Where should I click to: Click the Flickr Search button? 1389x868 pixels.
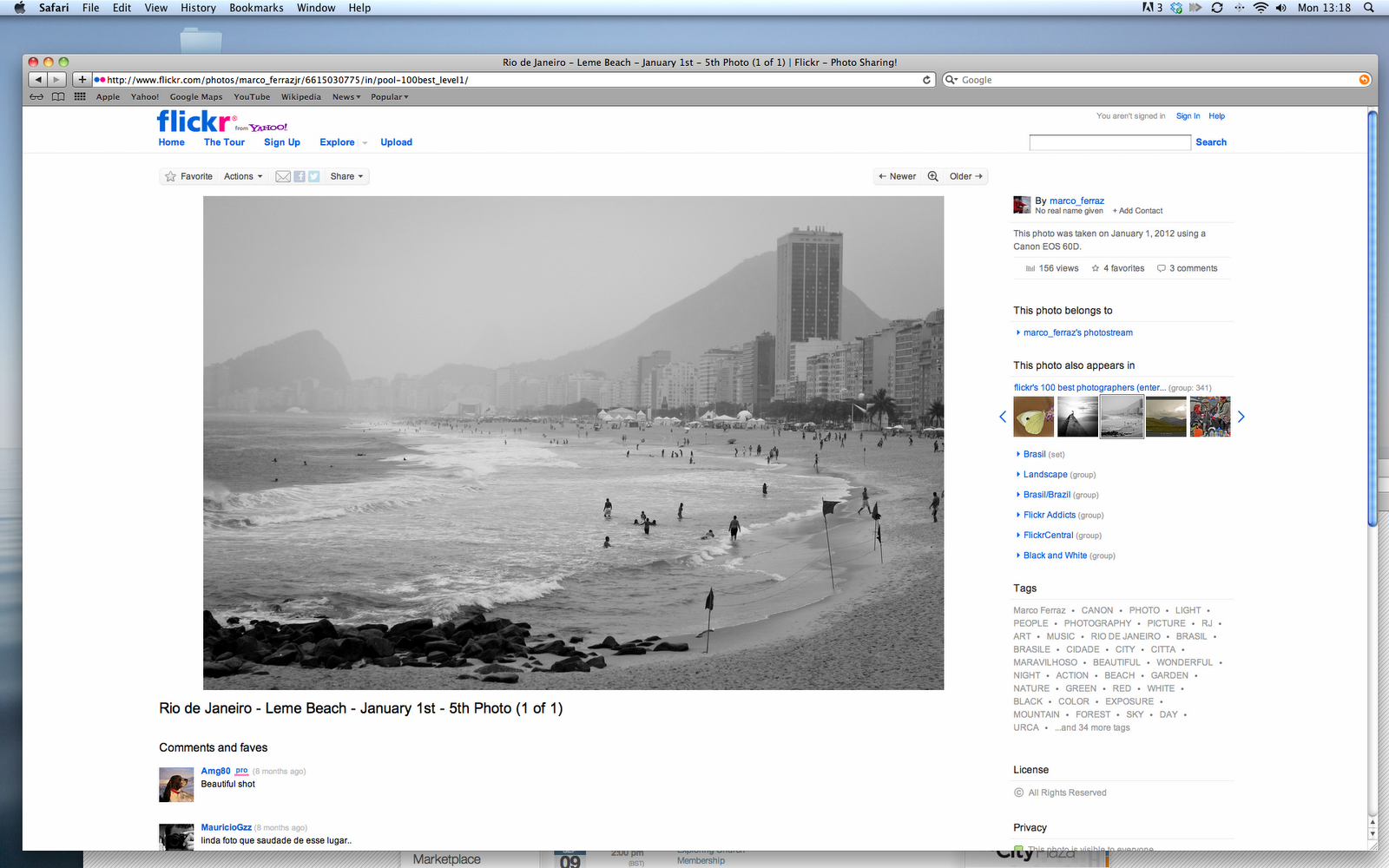1211,142
